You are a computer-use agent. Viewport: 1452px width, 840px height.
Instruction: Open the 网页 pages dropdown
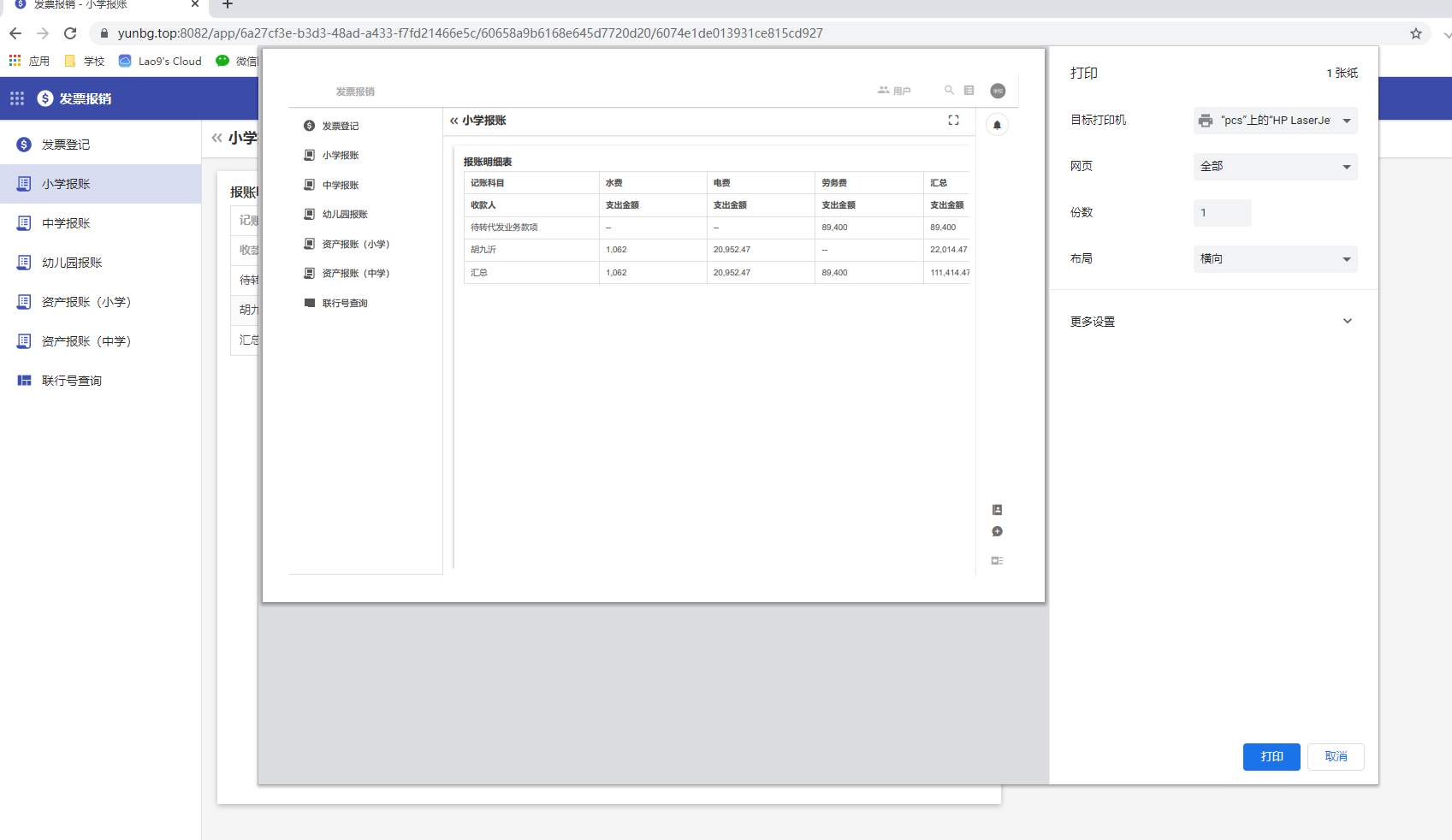(1275, 167)
